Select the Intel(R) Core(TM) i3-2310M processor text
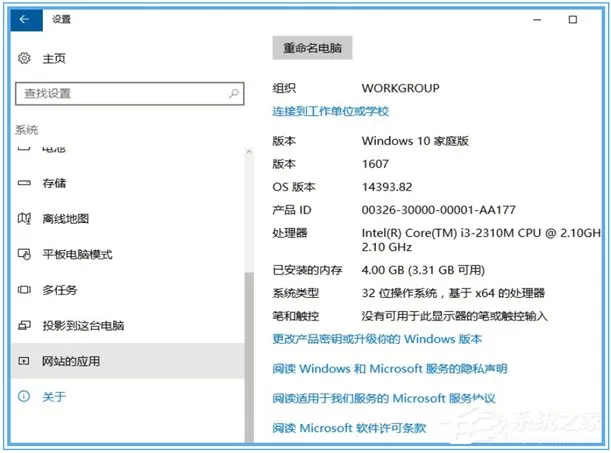 pyautogui.click(x=481, y=240)
